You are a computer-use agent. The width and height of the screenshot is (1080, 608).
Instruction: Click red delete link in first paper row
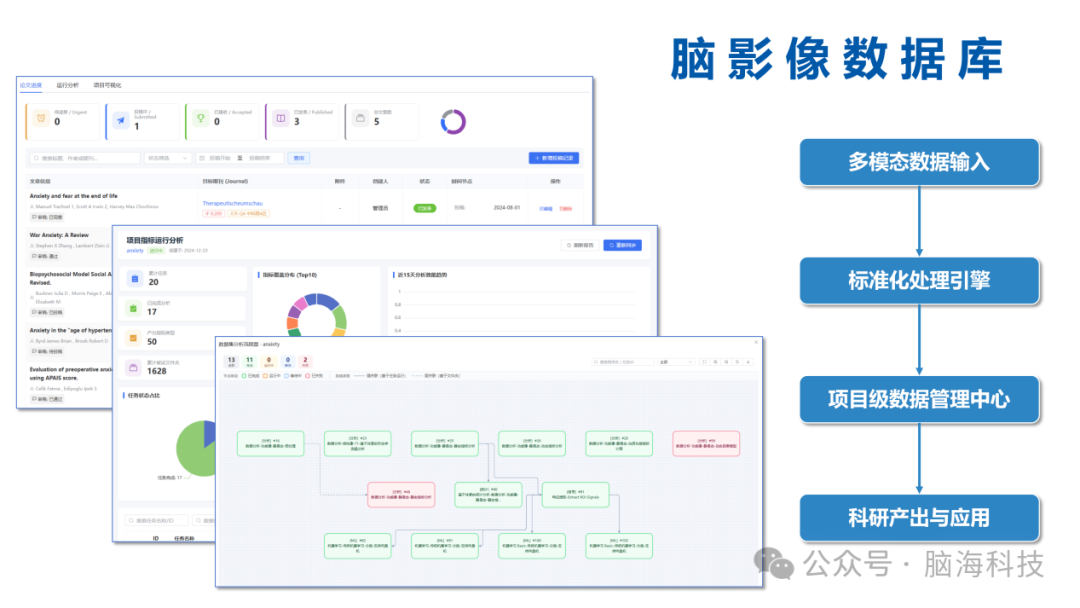click(565, 209)
